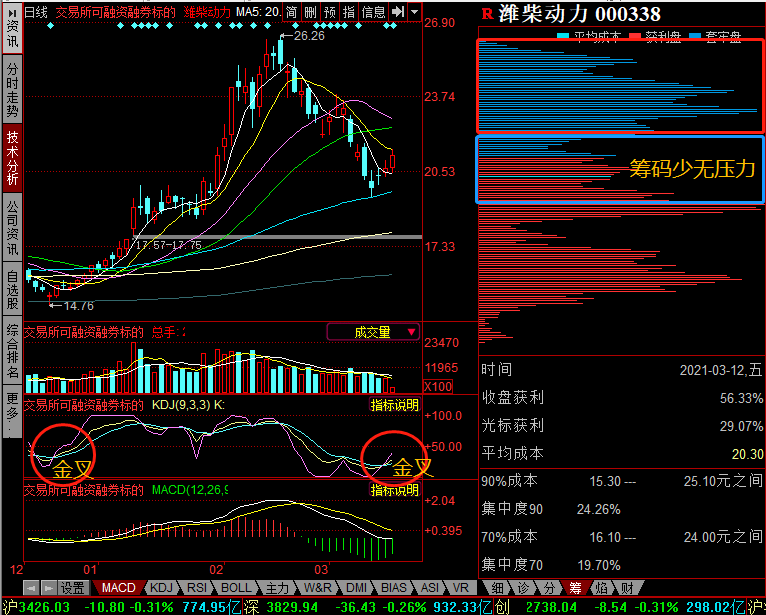Switch to the 细 detail tab
This screenshot has width=766, height=615.
pyautogui.click(x=496, y=588)
